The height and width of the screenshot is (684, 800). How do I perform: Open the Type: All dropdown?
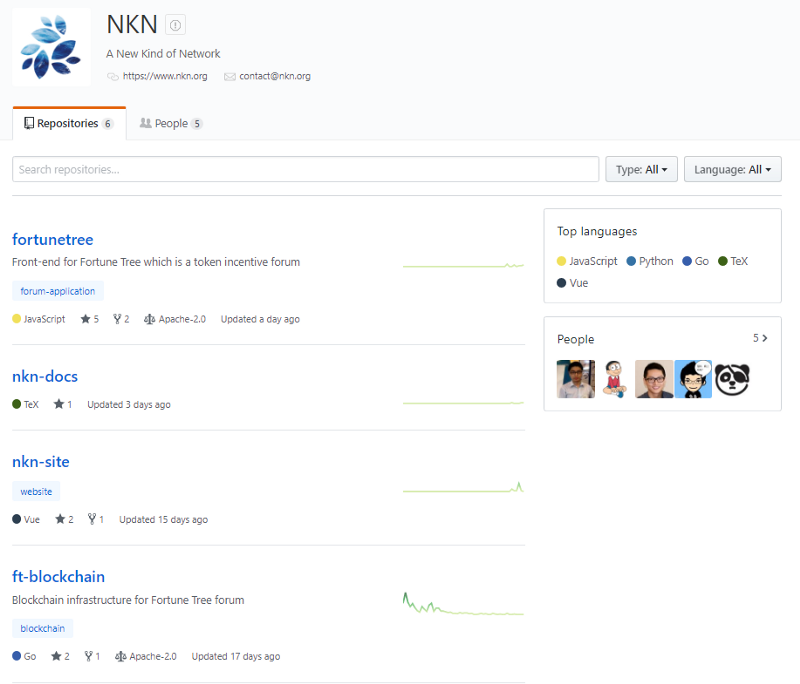tap(641, 169)
